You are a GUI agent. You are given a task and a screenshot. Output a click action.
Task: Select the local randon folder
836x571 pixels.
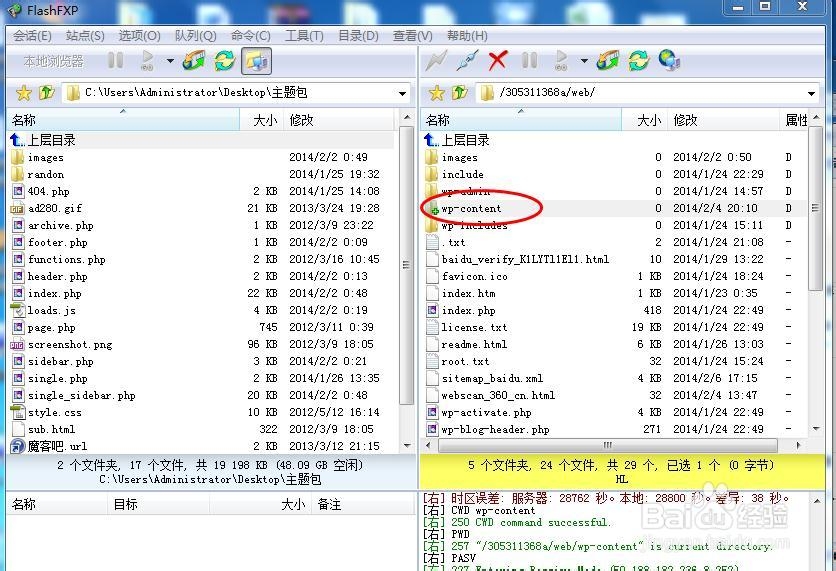[202, 174]
